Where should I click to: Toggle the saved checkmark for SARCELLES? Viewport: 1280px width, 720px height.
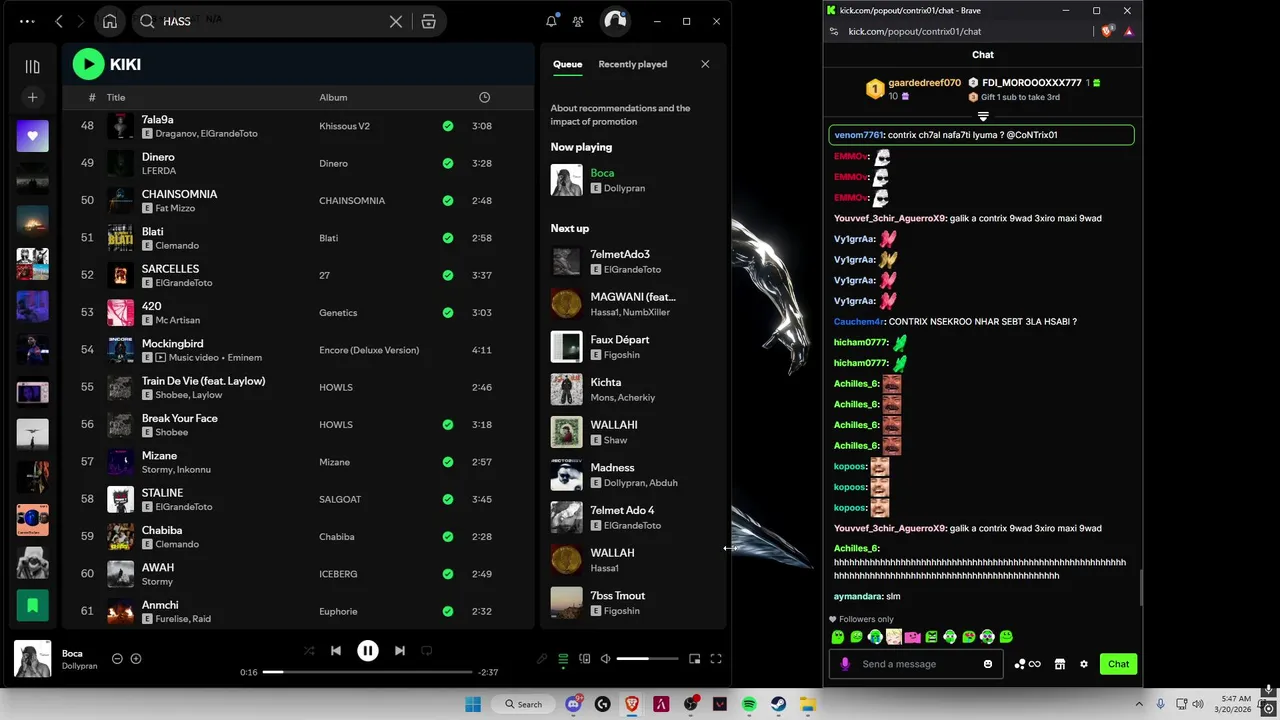(x=448, y=275)
